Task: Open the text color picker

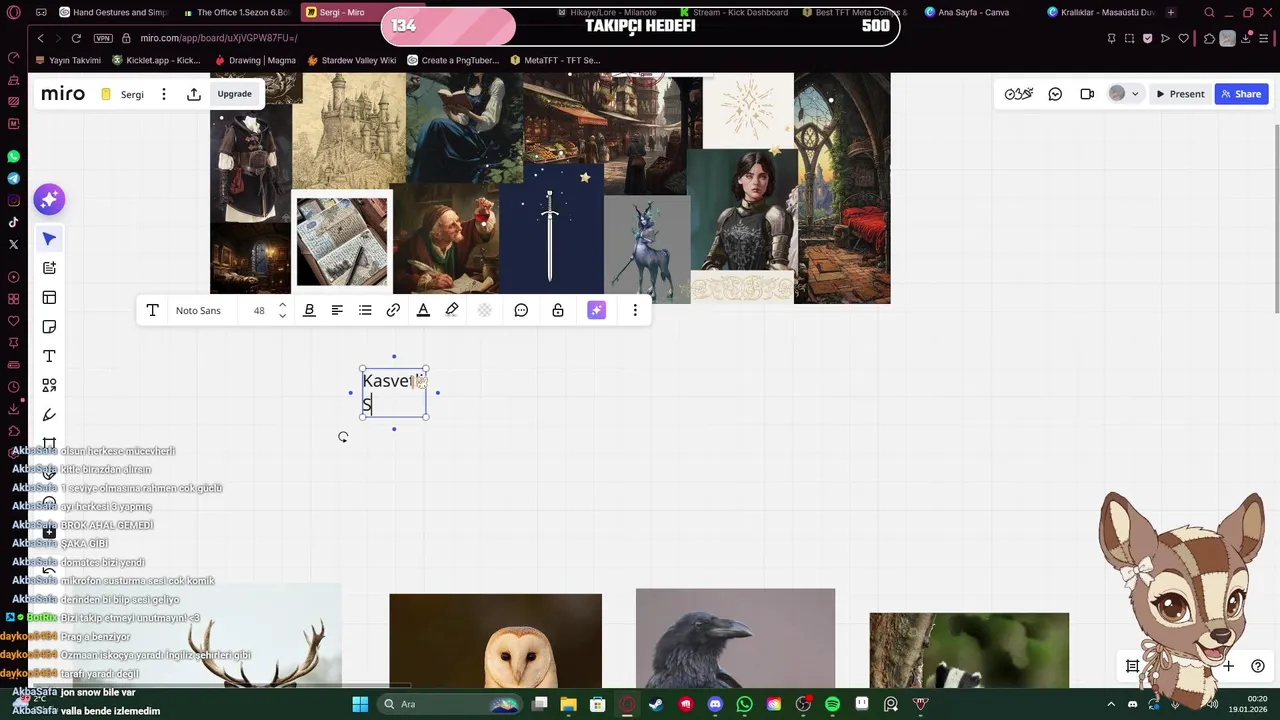Action: [x=423, y=311]
